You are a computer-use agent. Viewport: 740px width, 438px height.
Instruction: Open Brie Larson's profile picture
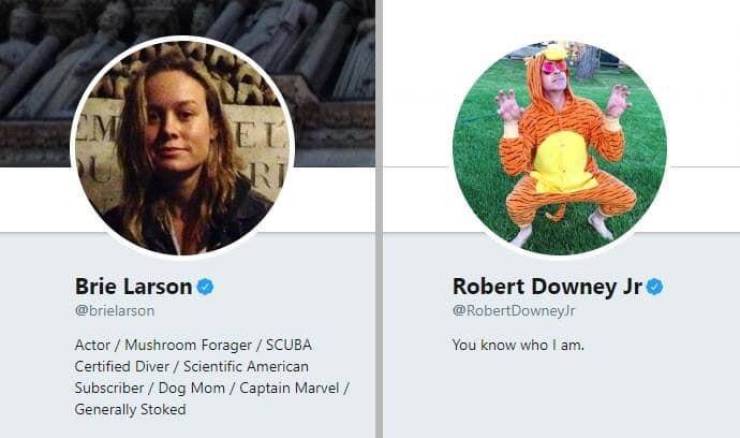(x=183, y=147)
